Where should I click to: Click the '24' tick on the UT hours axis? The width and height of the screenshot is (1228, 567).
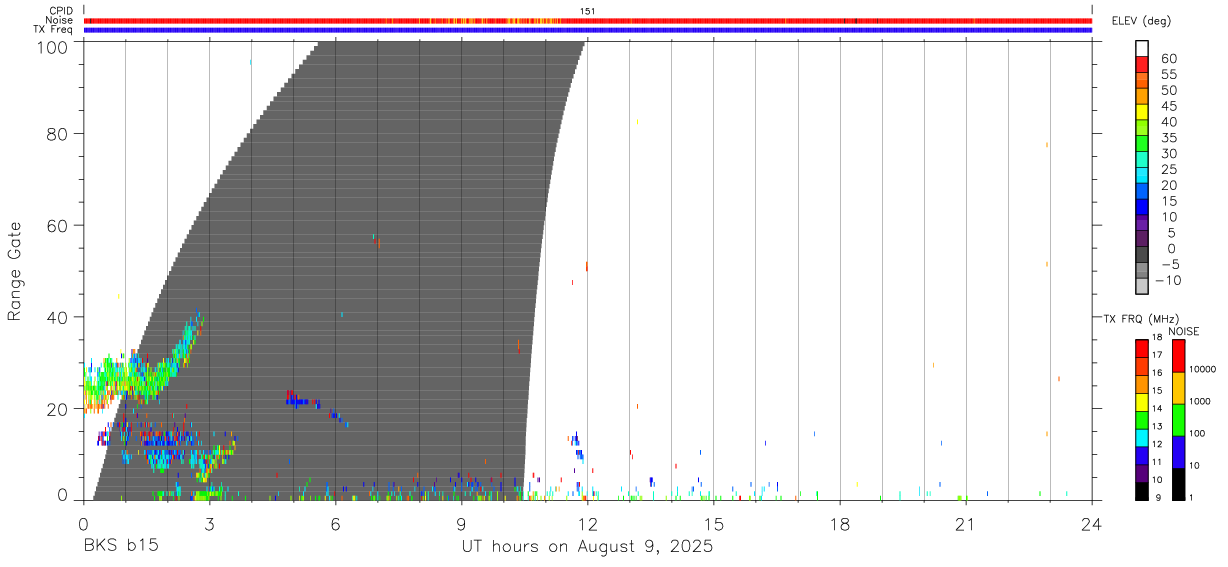(x=1092, y=523)
